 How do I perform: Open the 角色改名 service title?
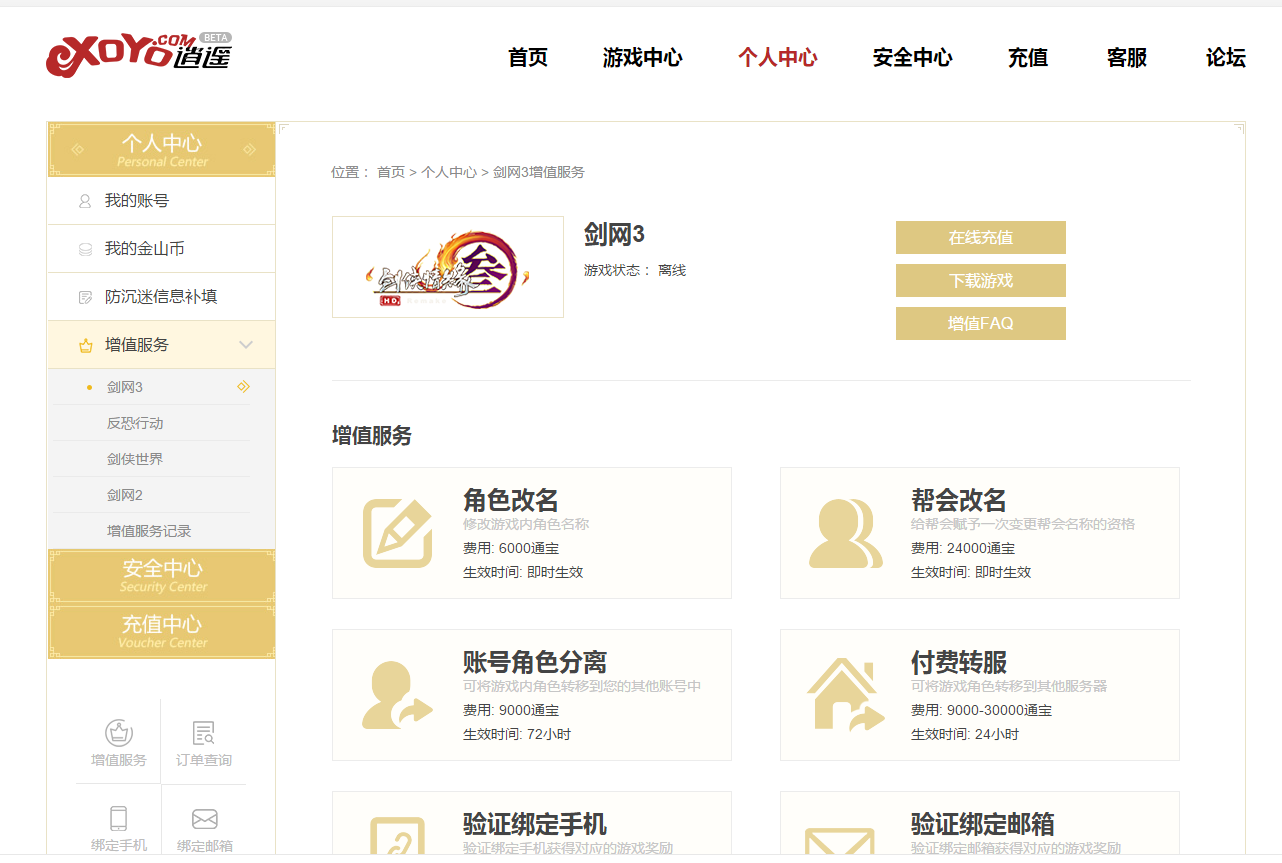tap(511, 500)
